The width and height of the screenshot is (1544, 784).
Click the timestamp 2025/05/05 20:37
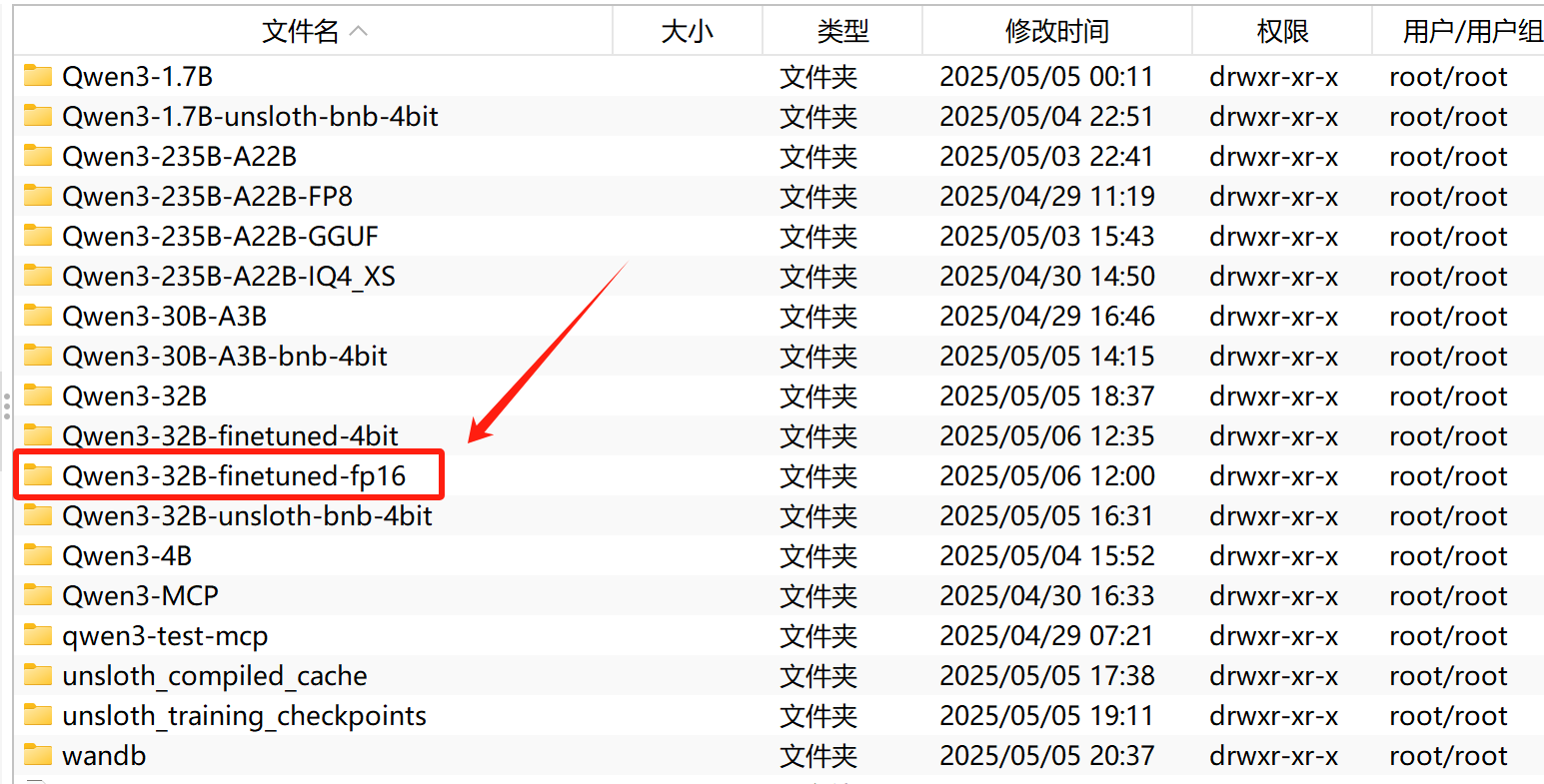click(1047, 756)
